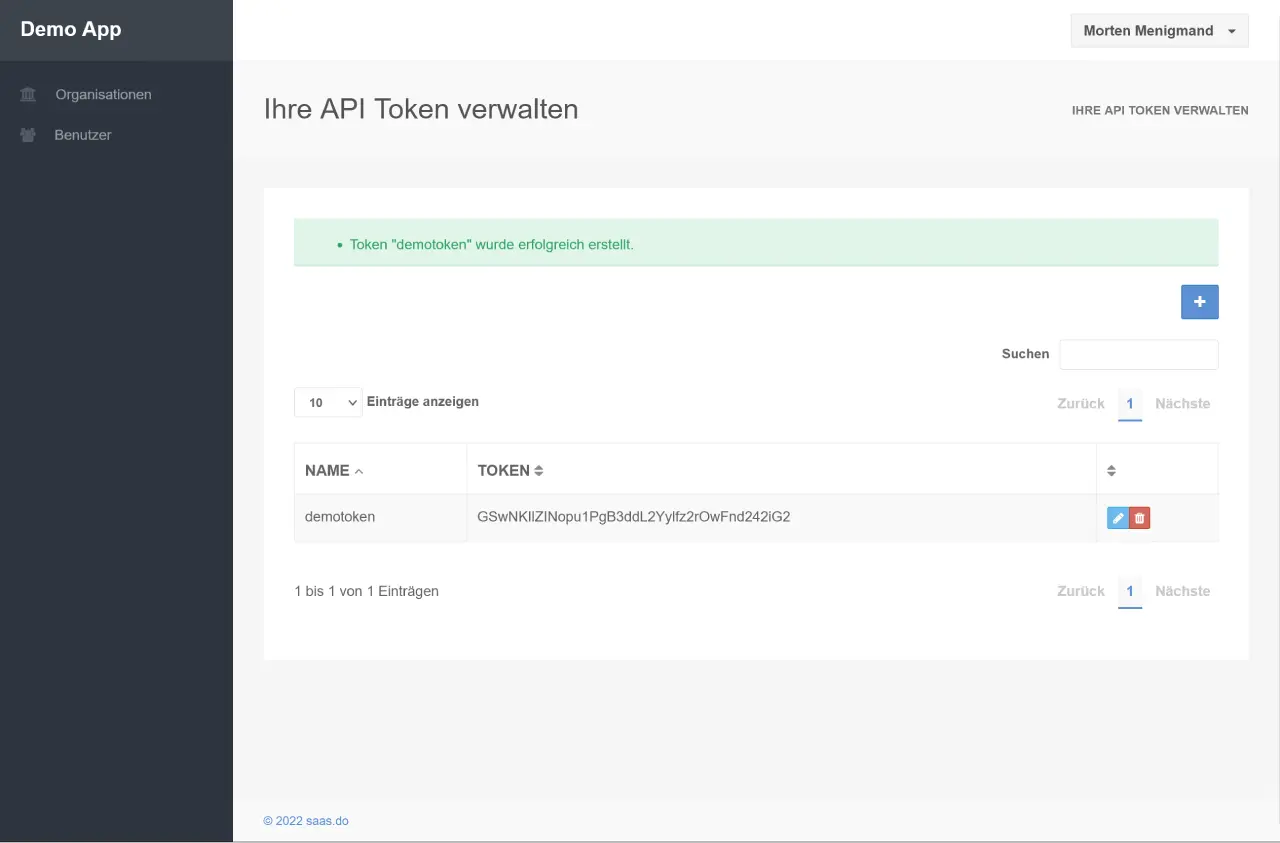
Task: Open the © 2022 saas.do footer link
Action: coord(306,821)
